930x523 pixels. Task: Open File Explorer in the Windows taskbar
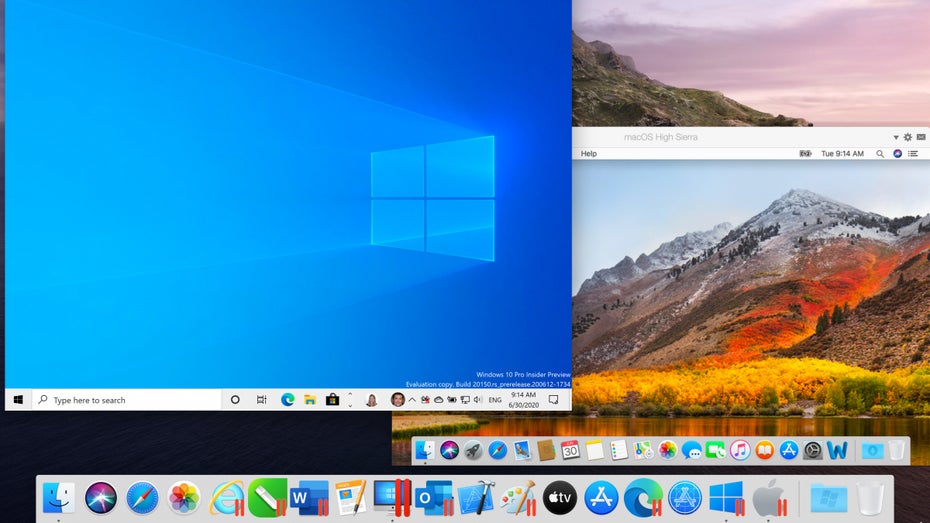(310, 400)
